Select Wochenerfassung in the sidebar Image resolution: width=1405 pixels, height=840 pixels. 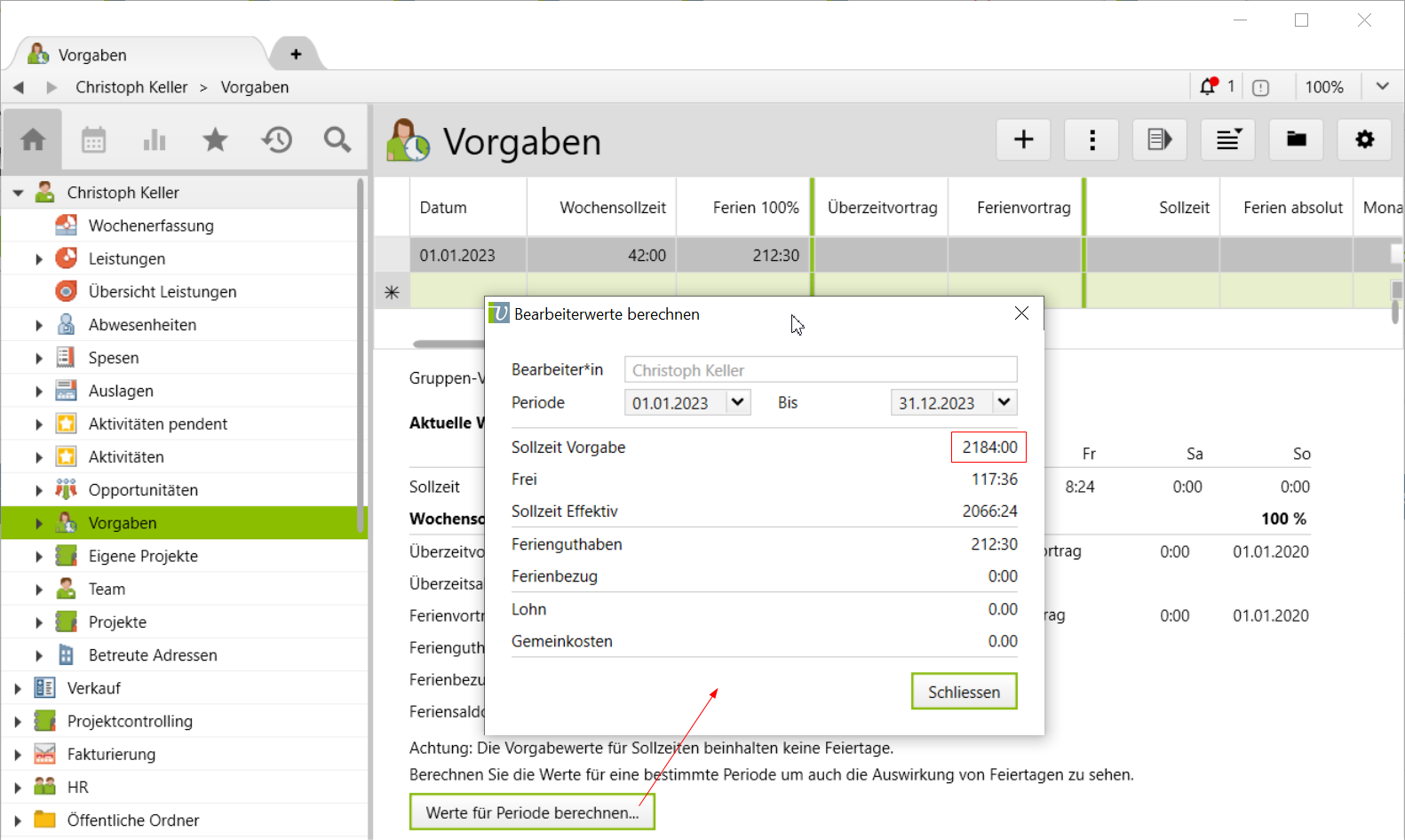[151, 226]
